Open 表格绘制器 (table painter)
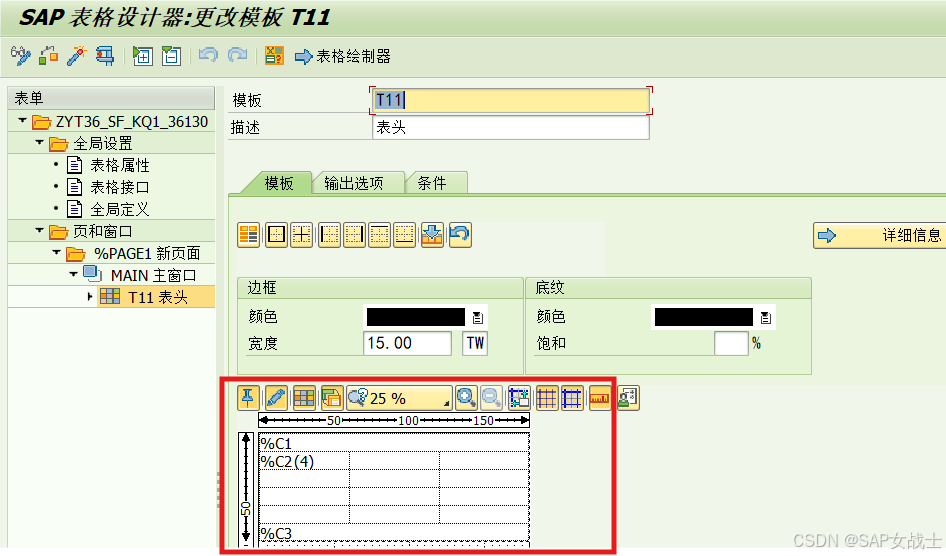 343,57
